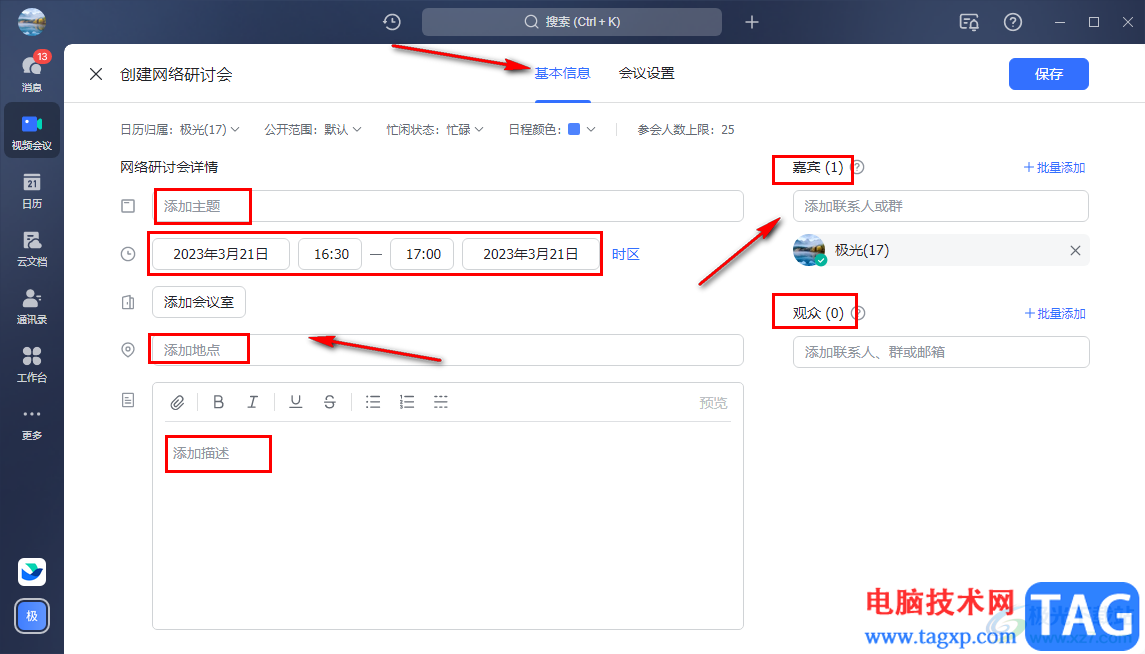Click the attachment paperclip icon

click(177, 402)
